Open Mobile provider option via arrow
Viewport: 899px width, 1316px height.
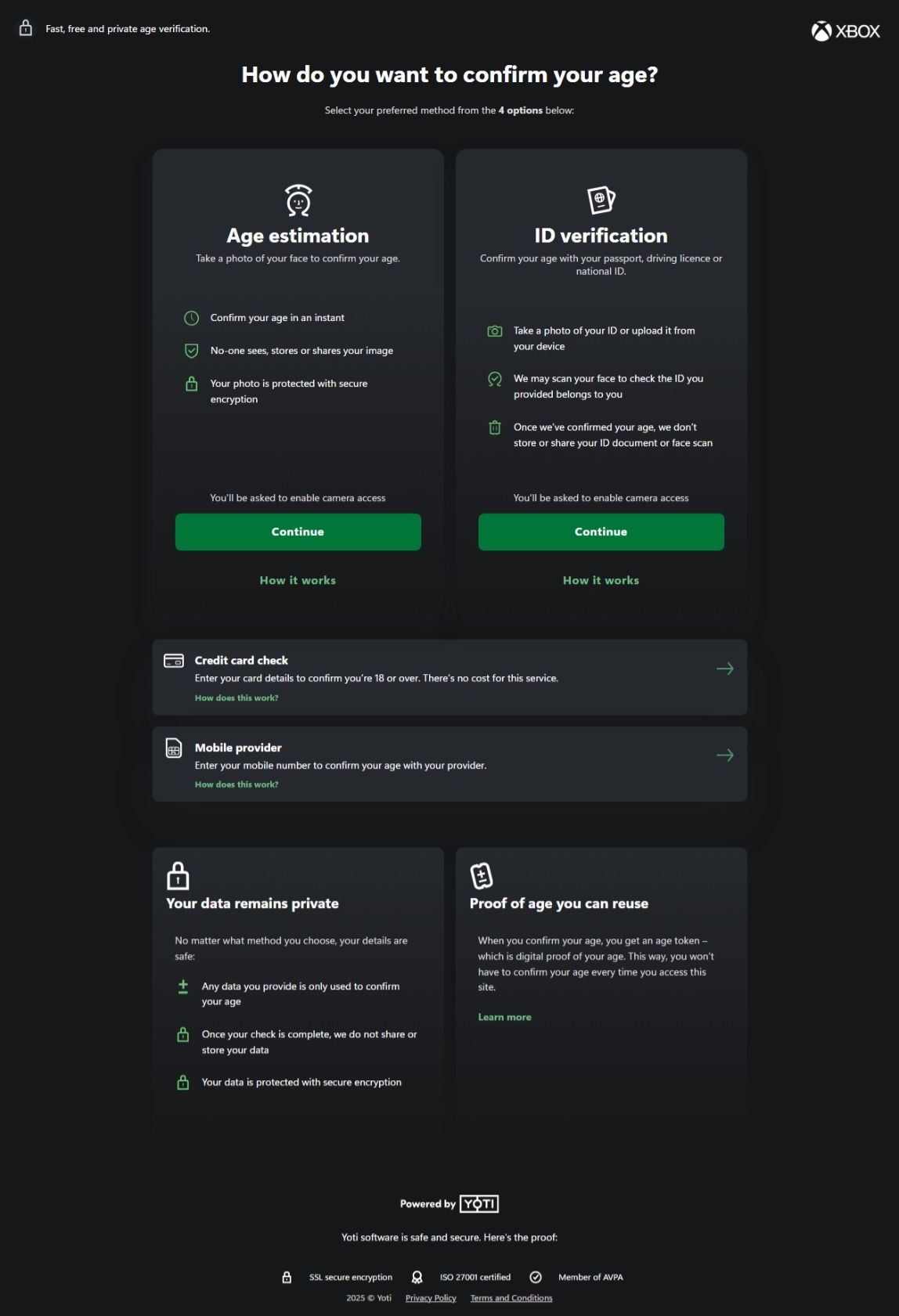tap(724, 755)
